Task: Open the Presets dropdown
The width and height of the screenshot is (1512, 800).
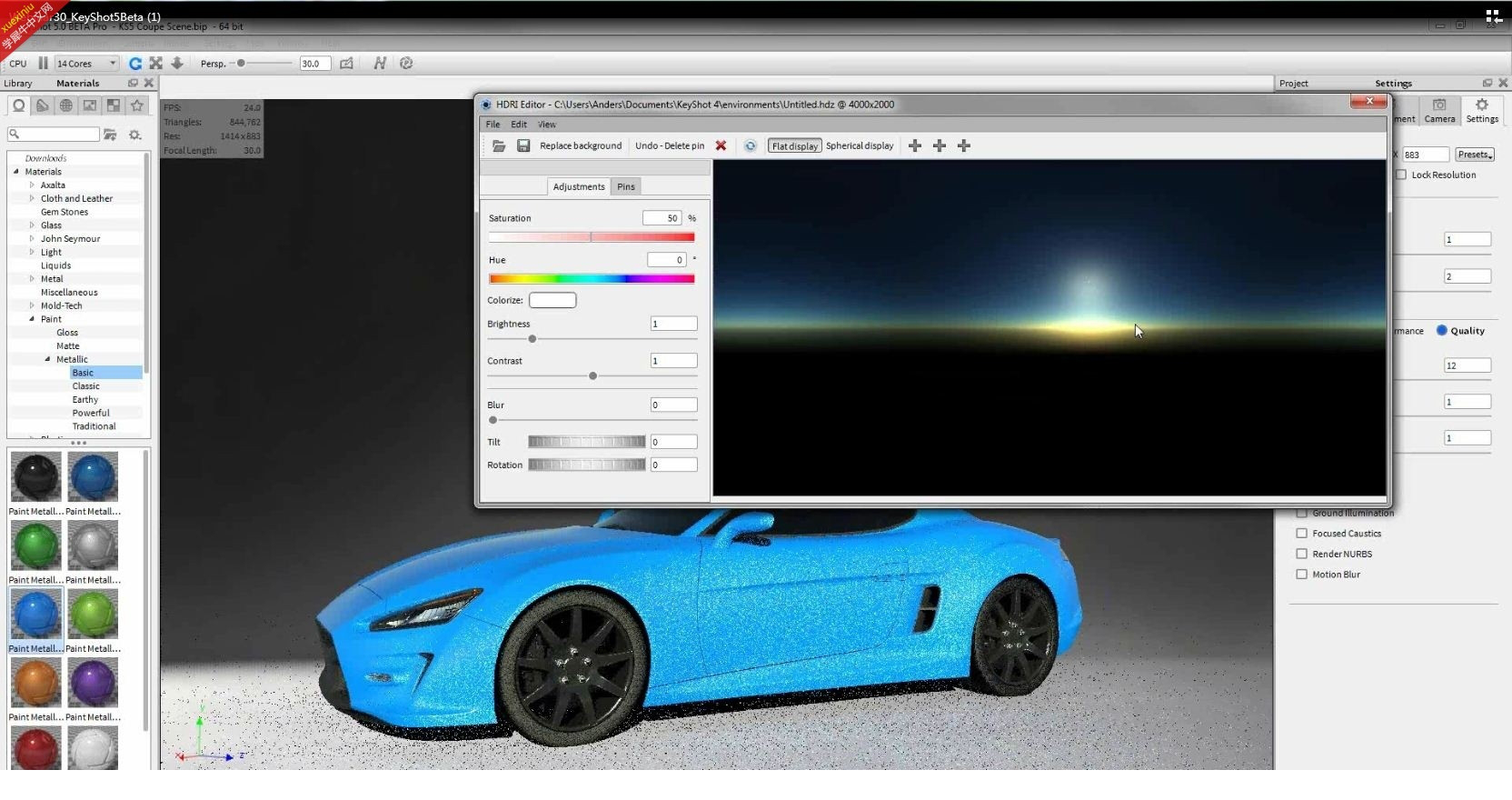Action: [1474, 155]
